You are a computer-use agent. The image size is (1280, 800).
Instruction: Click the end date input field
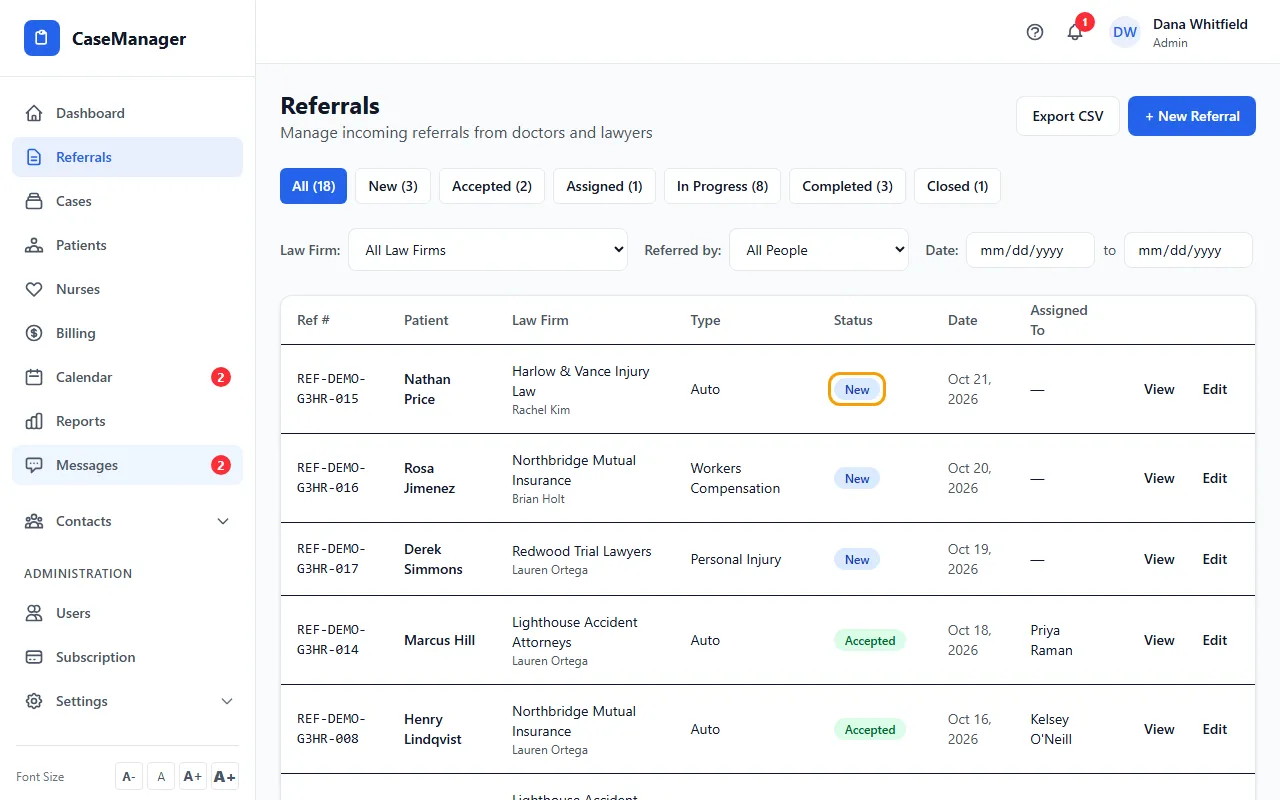[1188, 250]
